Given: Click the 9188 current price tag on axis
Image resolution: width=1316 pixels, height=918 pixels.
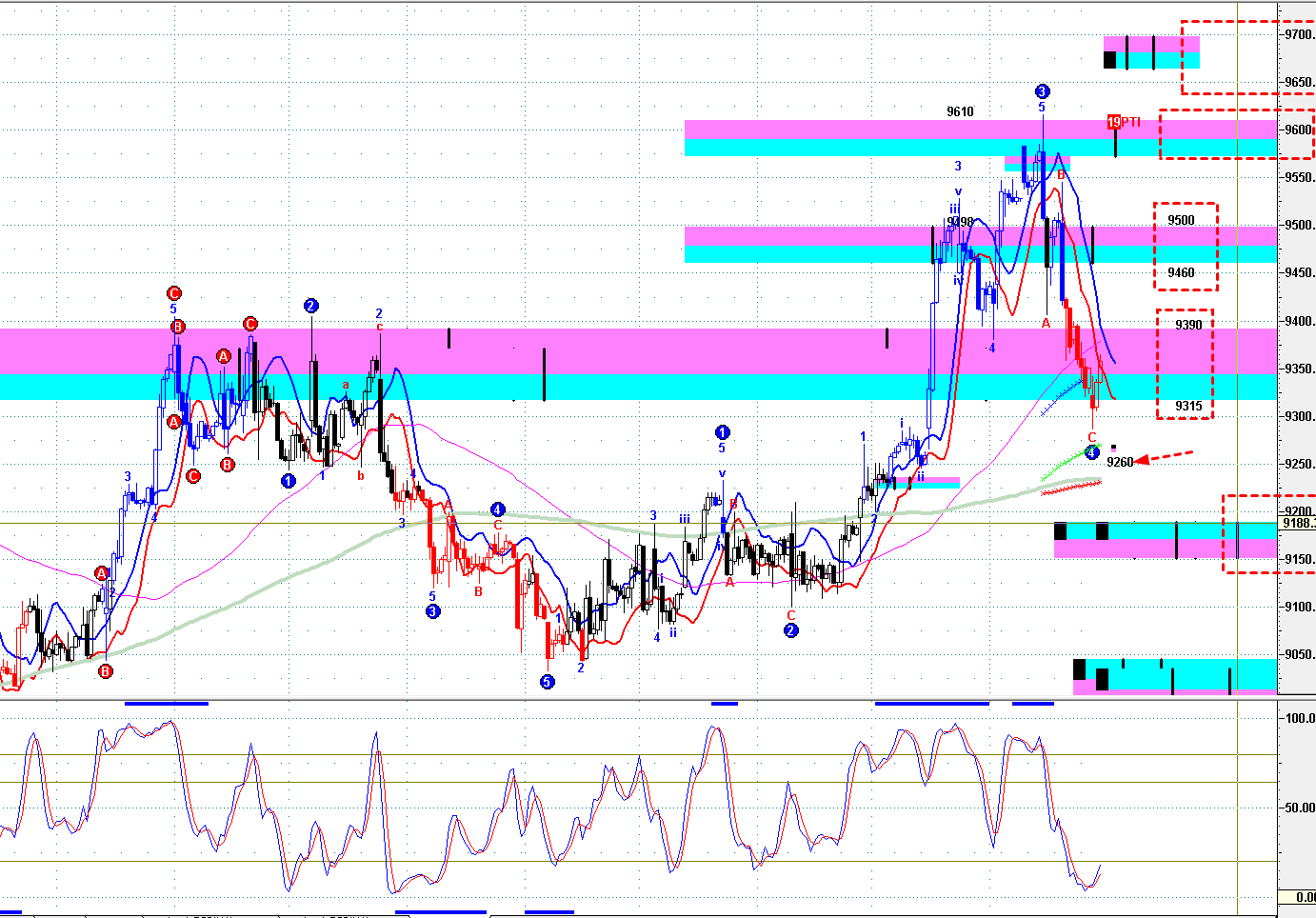Looking at the screenshot, I should pos(1297,523).
